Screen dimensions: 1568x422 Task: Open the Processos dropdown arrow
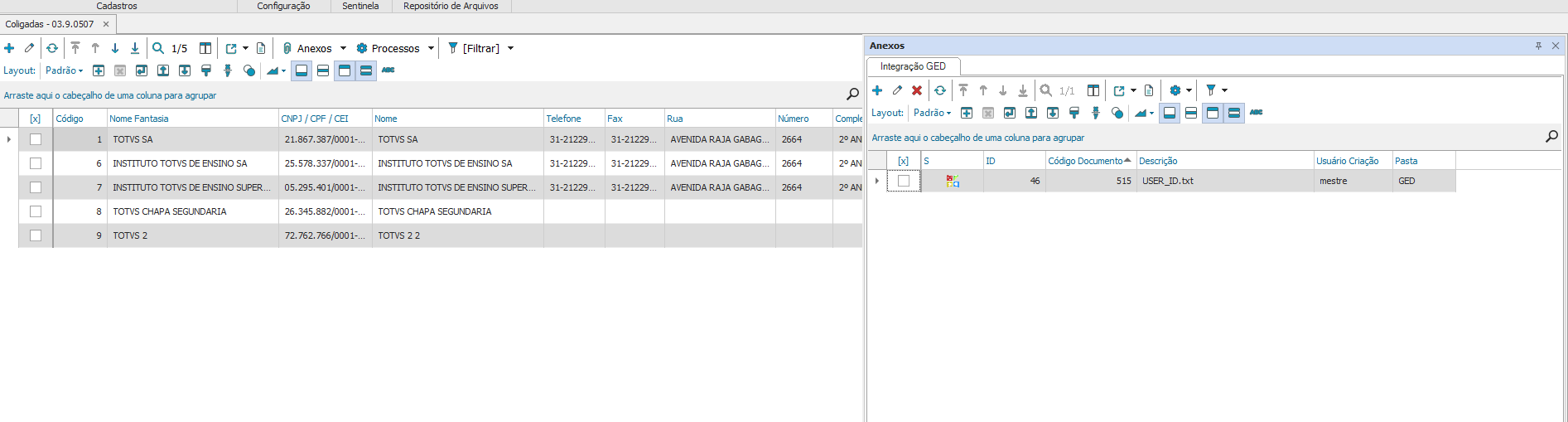tap(431, 48)
